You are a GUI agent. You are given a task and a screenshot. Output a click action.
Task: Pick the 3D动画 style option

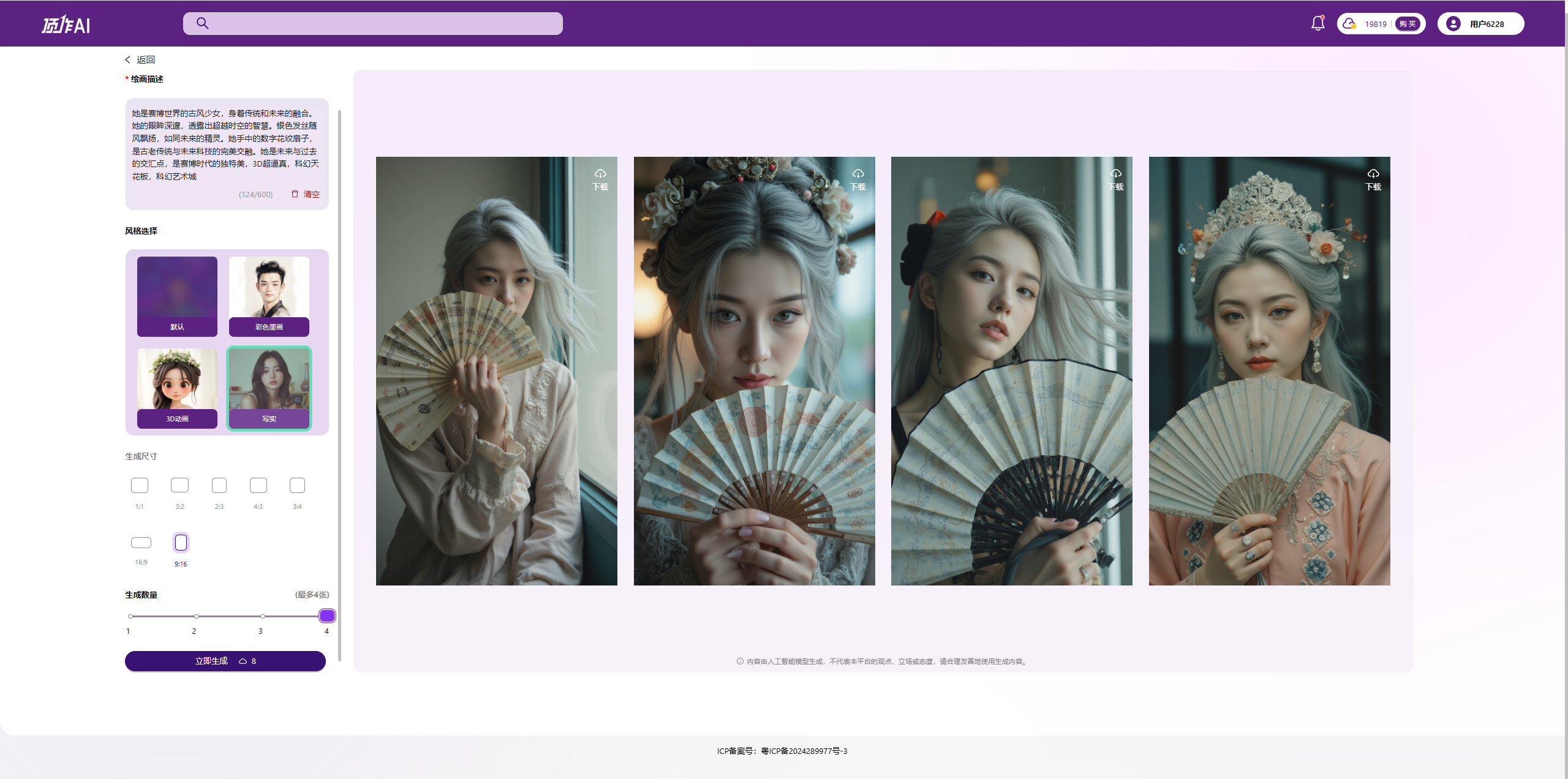(x=177, y=388)
